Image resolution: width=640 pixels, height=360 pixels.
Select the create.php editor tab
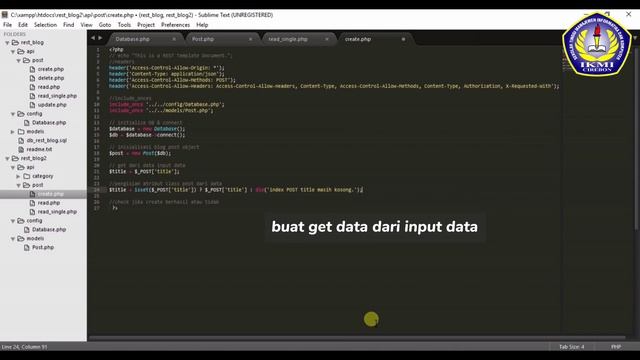click(358, 39)
